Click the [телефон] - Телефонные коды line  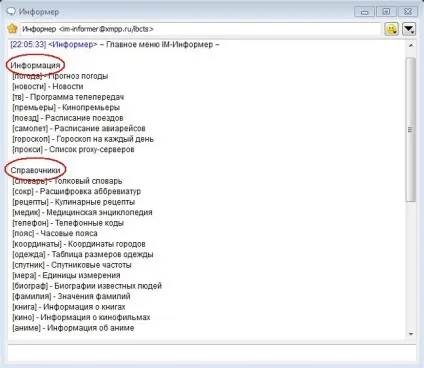tap(68, 223)
